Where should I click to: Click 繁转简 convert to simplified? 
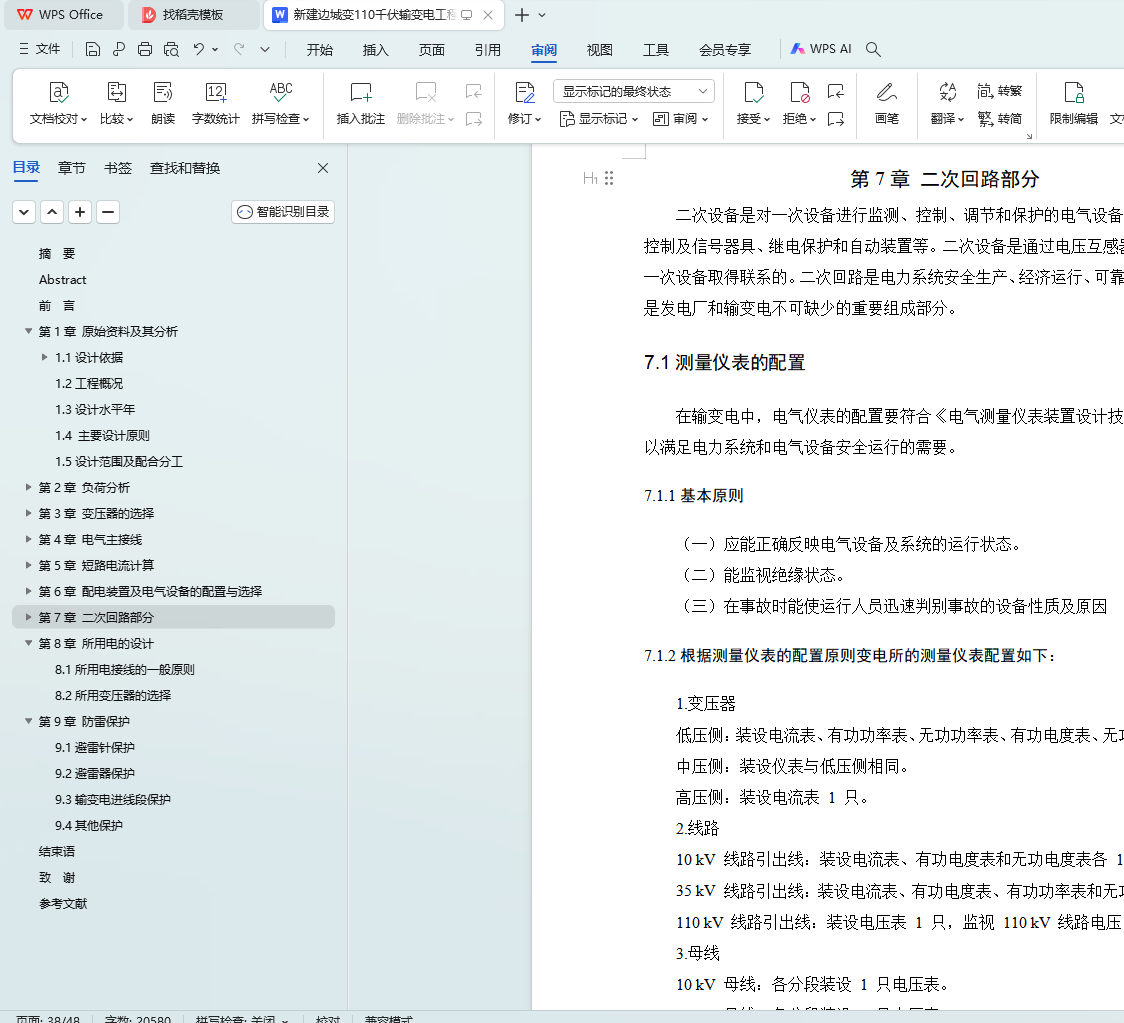point(999,119)
